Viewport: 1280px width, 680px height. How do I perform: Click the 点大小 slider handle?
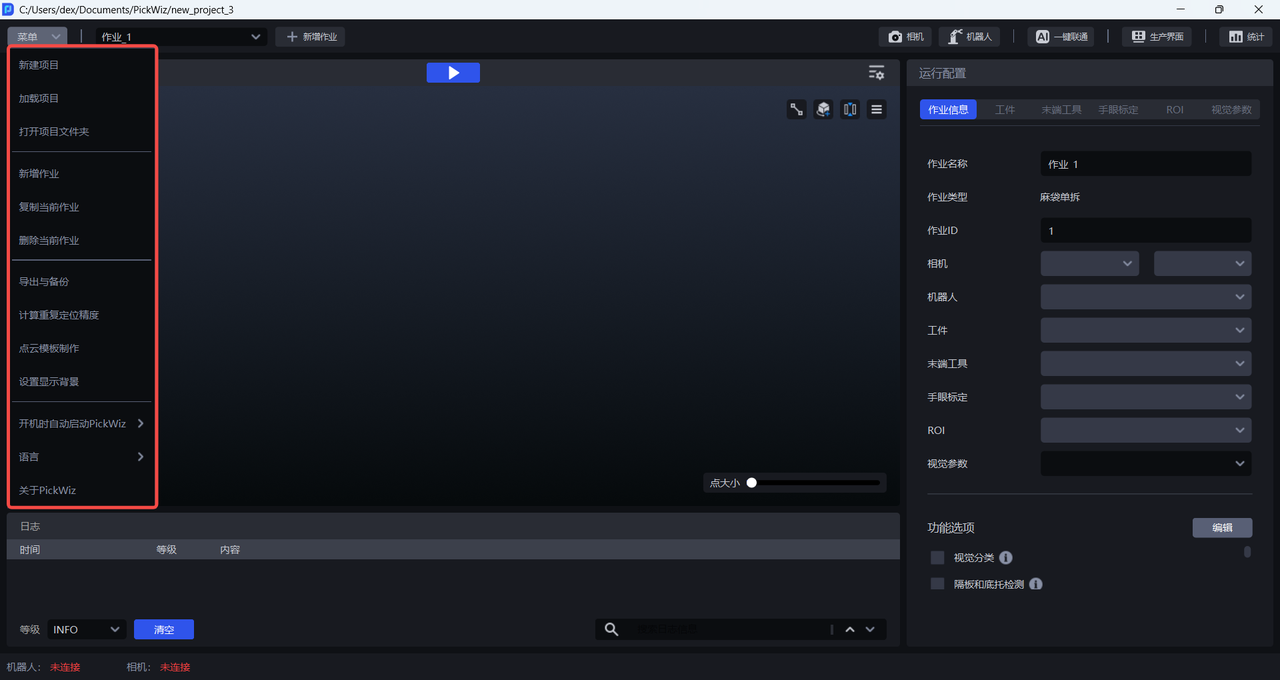point(752,483)
